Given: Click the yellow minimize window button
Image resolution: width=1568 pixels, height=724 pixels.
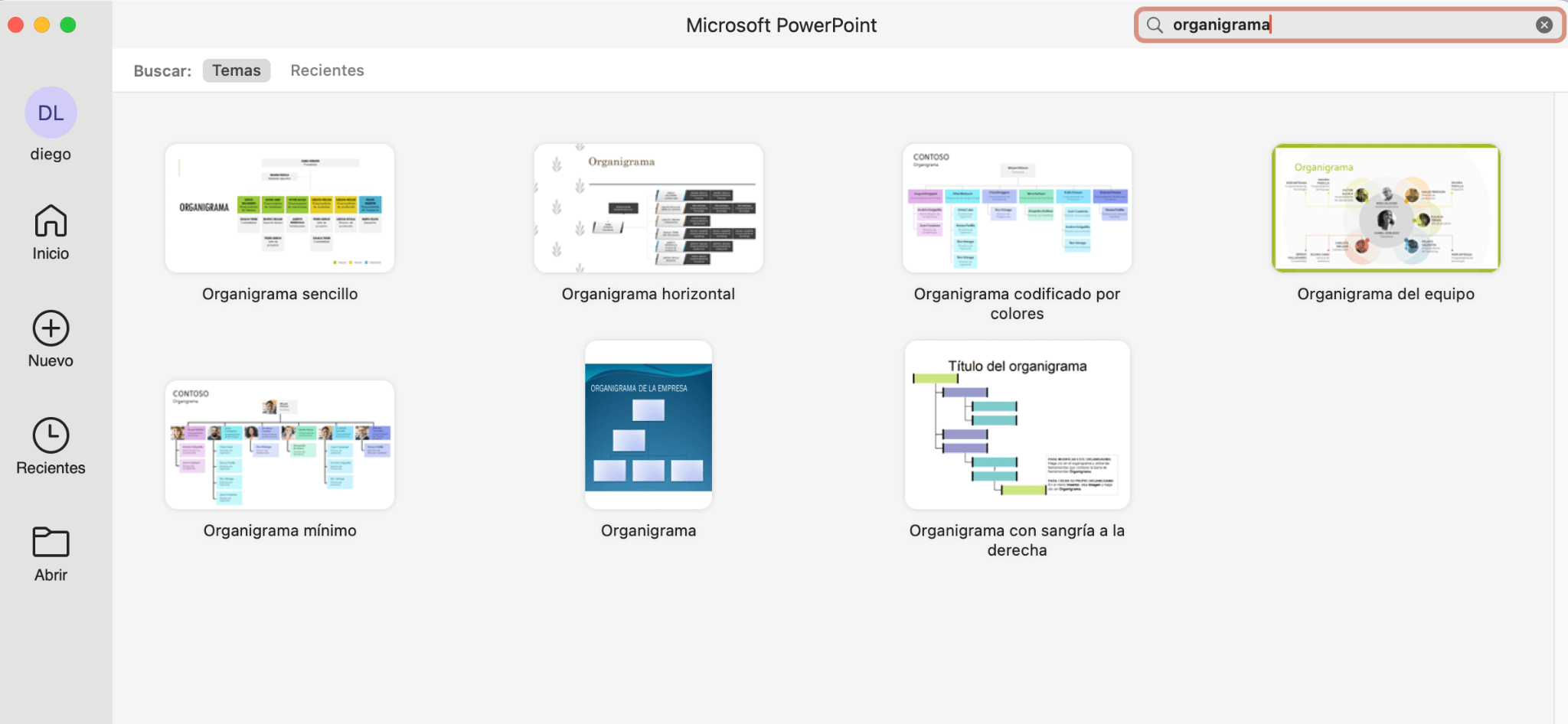Looking at the screenshot, I should (42, 24).
